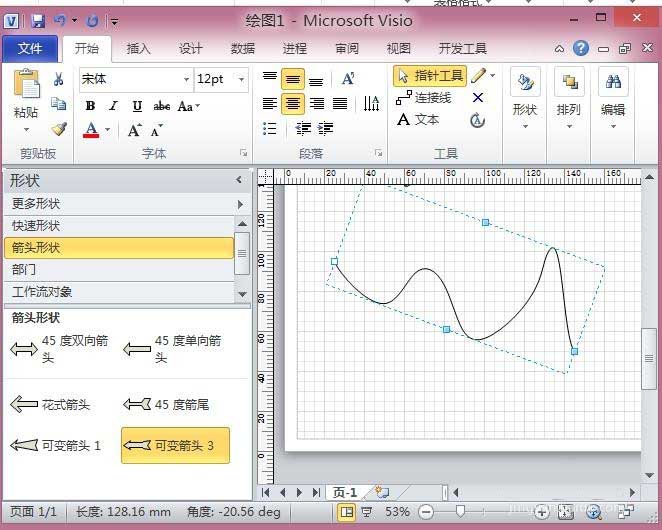
Task: Select the Format Painter brush icon
Action: (x=59, y=128)
